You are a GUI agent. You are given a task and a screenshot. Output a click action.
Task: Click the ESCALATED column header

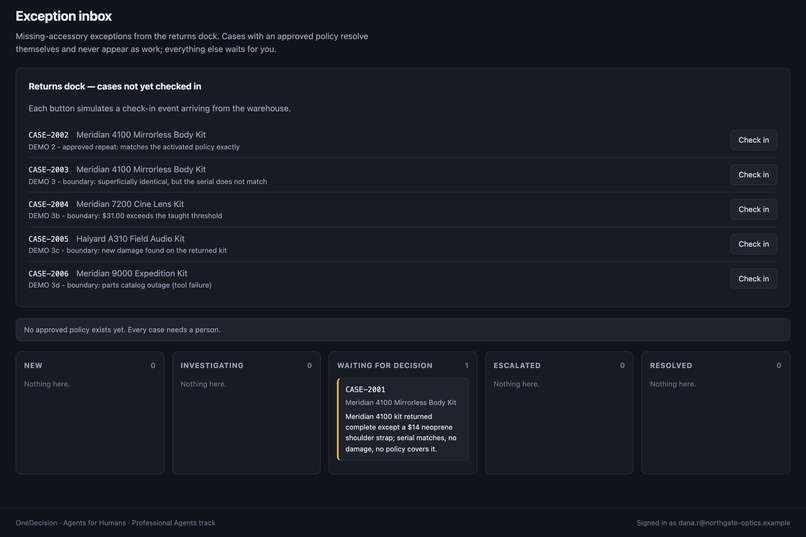point(517,365)
